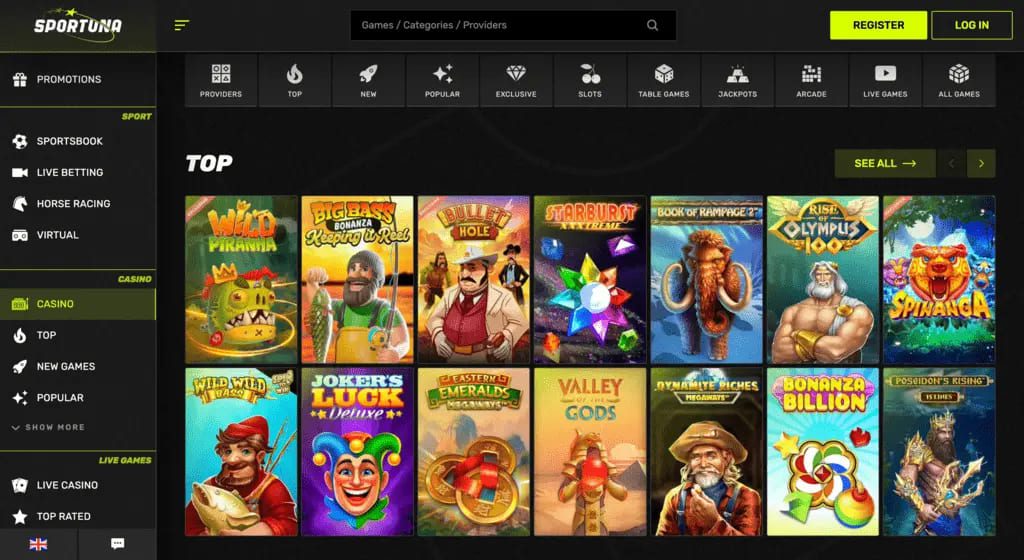Click the Sportsbook soccer ball icon
The height and width of the screenshot is (560, 1024).
(x=20, y=141)
